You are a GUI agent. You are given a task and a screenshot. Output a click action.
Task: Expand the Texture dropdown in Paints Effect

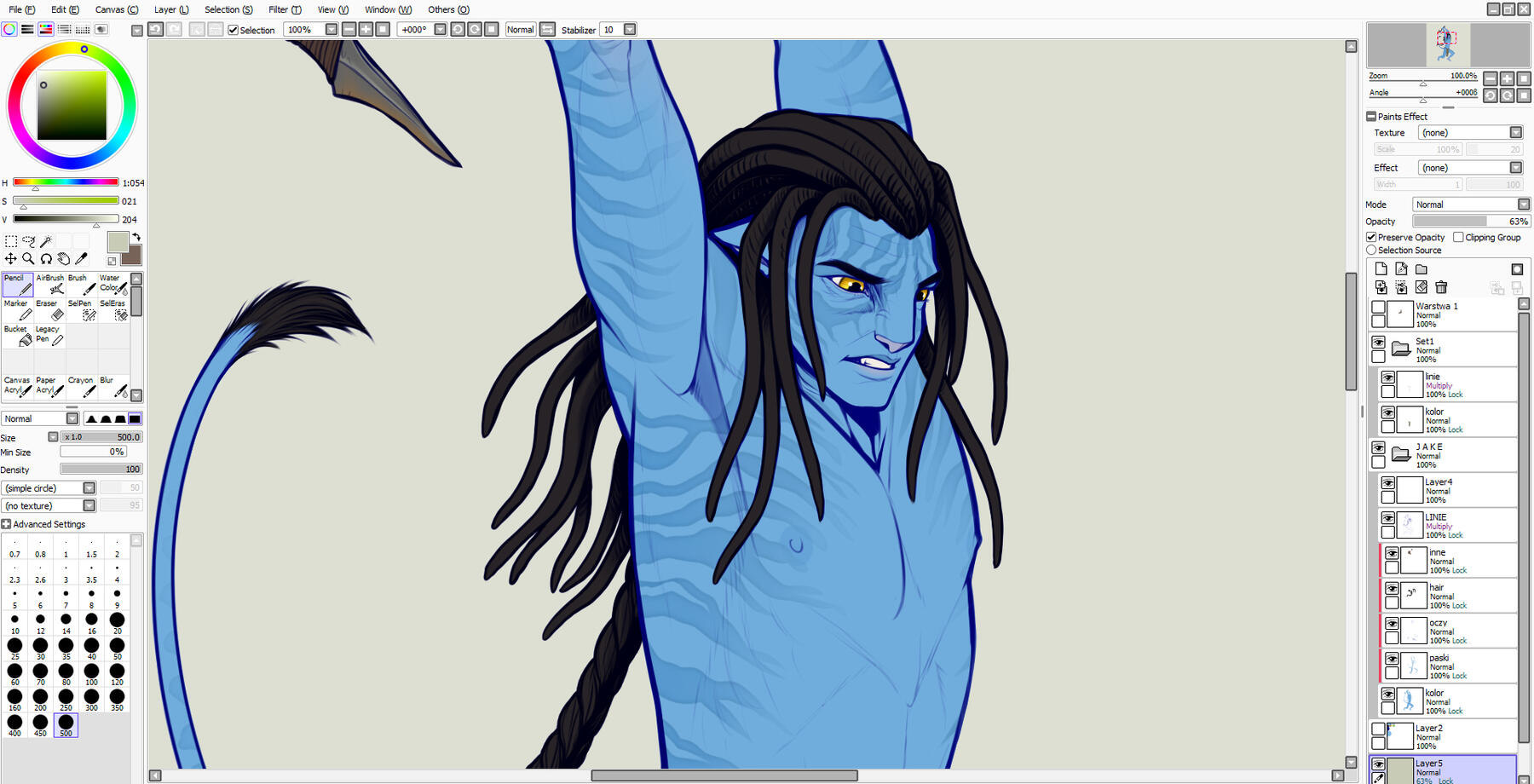coord(1515,133)
